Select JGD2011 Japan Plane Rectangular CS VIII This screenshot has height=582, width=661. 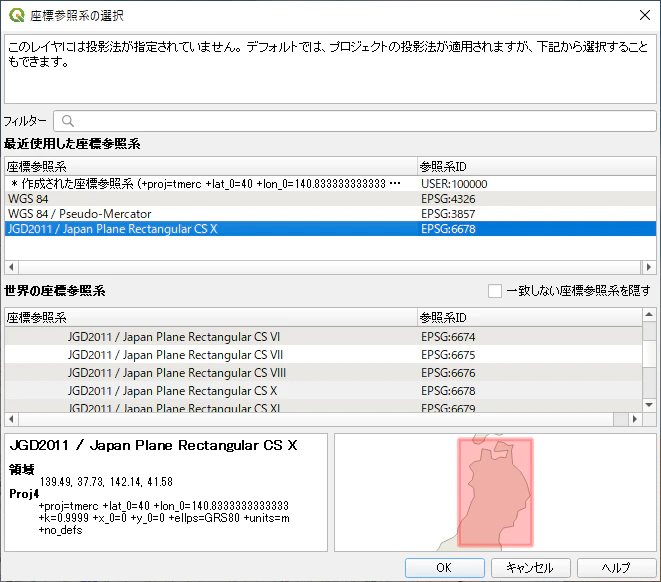(323, 373)
